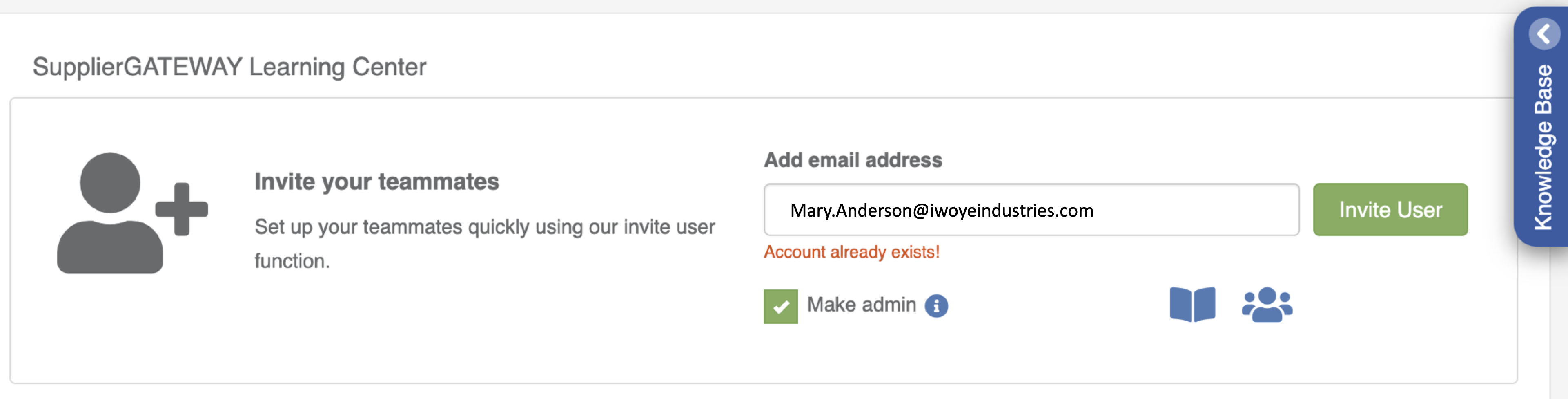Click the 'Add email address' label
Screen dimensions: 1568x399
click(x=852, y=159)
